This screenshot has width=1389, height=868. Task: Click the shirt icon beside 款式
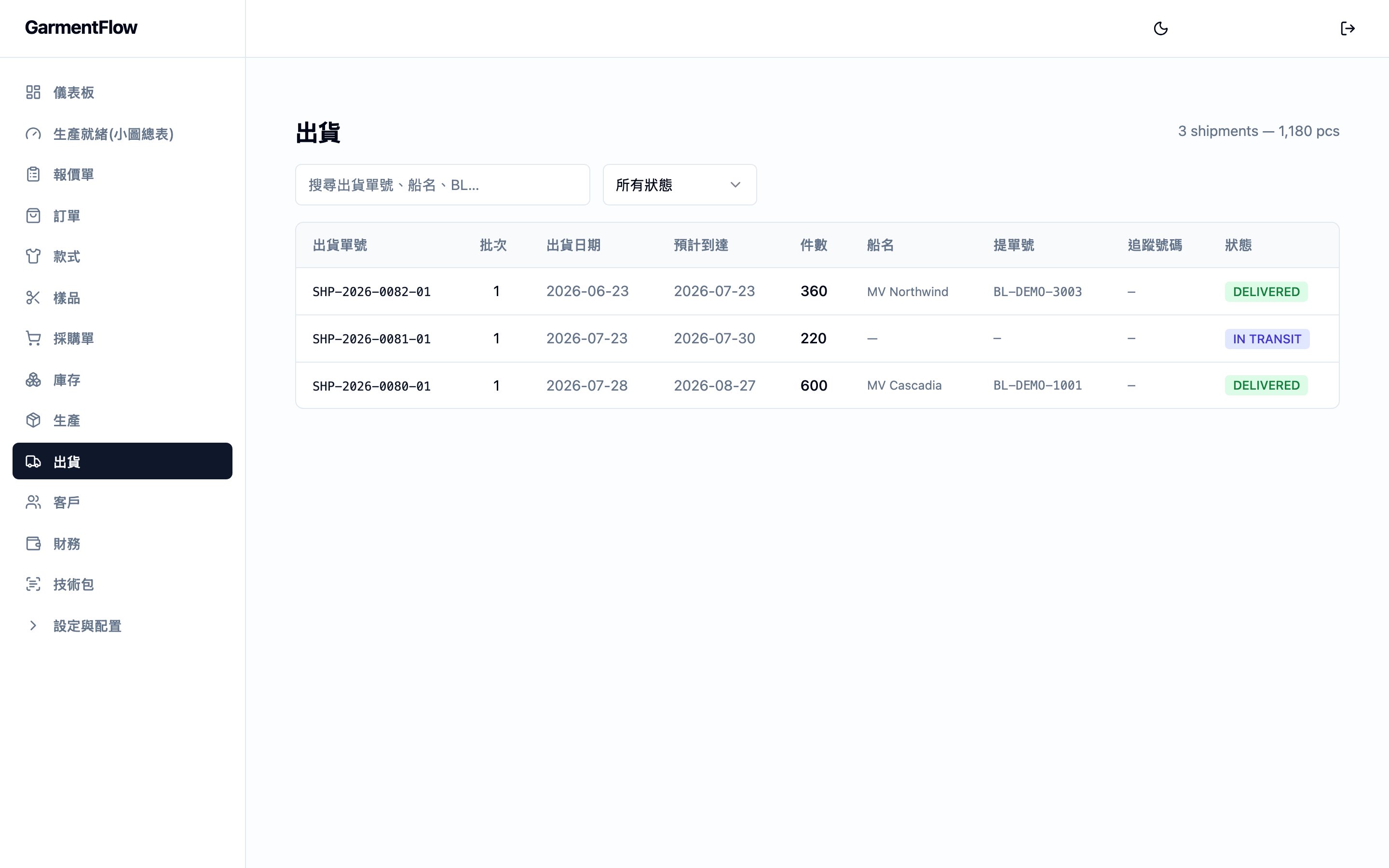coord(33,257)
